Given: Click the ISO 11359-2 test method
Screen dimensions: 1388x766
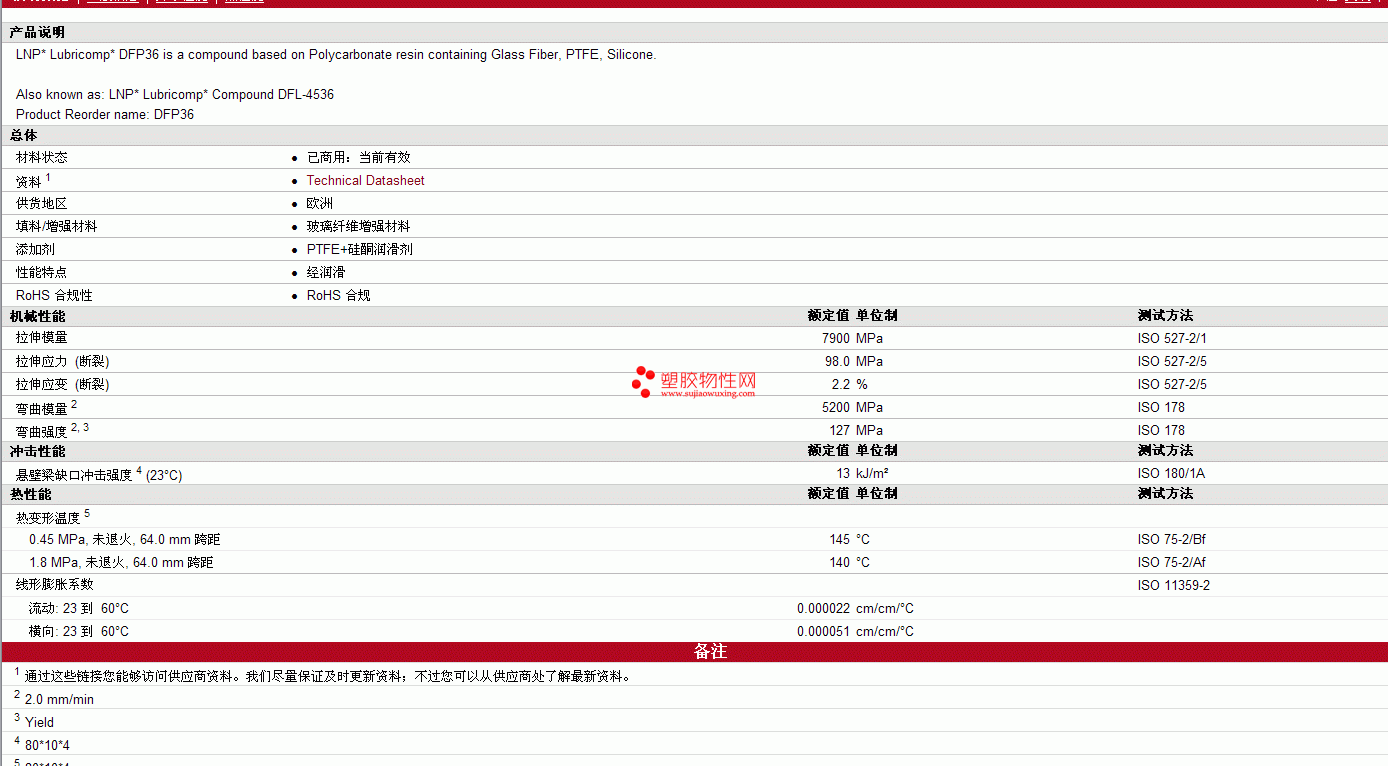Looking at the screenshot, I should click(x=1174, y=586).
